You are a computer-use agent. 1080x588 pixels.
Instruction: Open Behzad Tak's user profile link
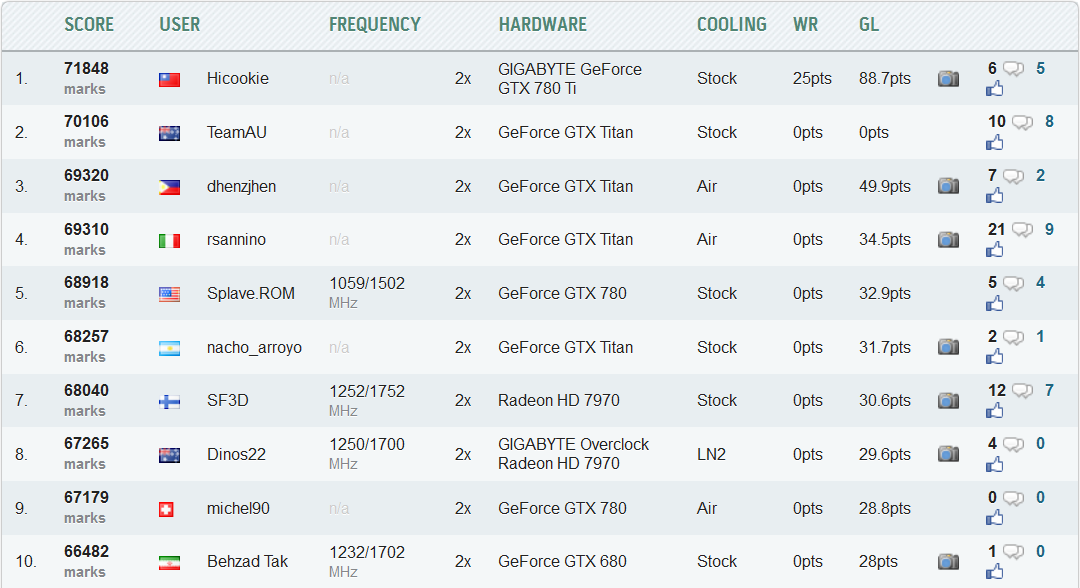coord(247,562)
